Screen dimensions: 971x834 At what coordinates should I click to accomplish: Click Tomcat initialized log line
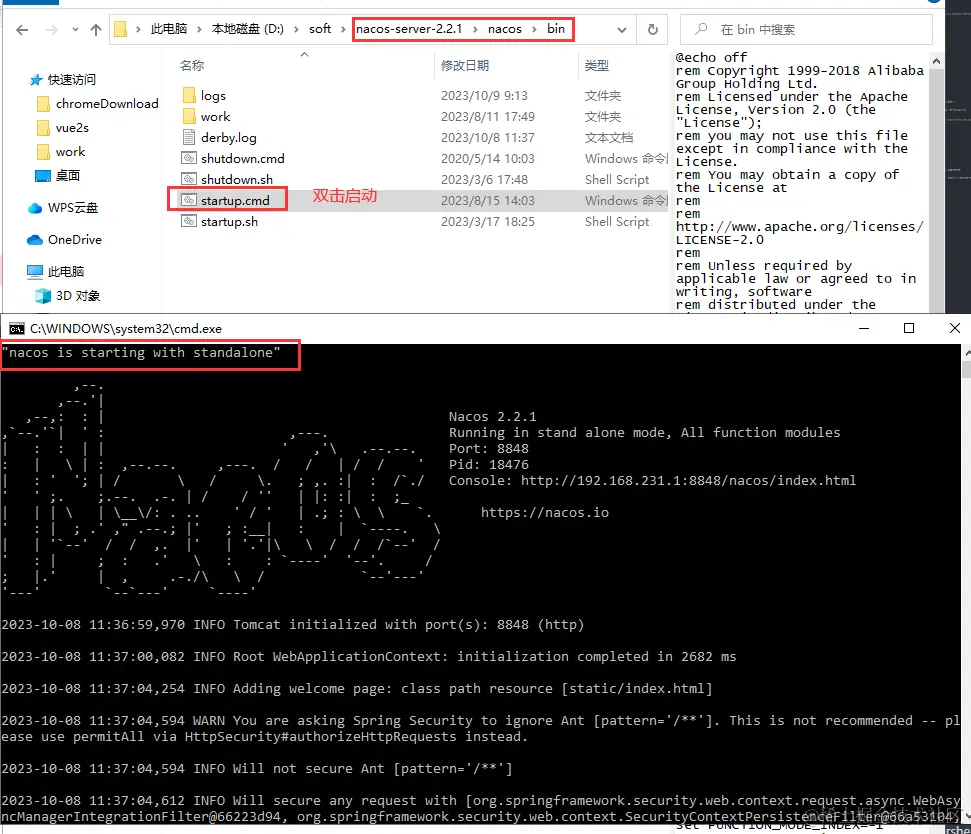tap(292, 625)
